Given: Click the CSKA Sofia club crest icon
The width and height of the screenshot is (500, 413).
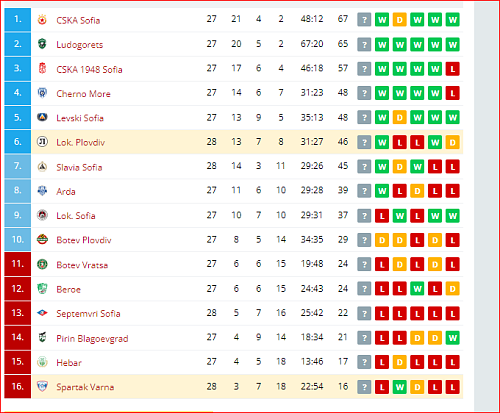Looking at the screenshot, I should tap(42, 20).
